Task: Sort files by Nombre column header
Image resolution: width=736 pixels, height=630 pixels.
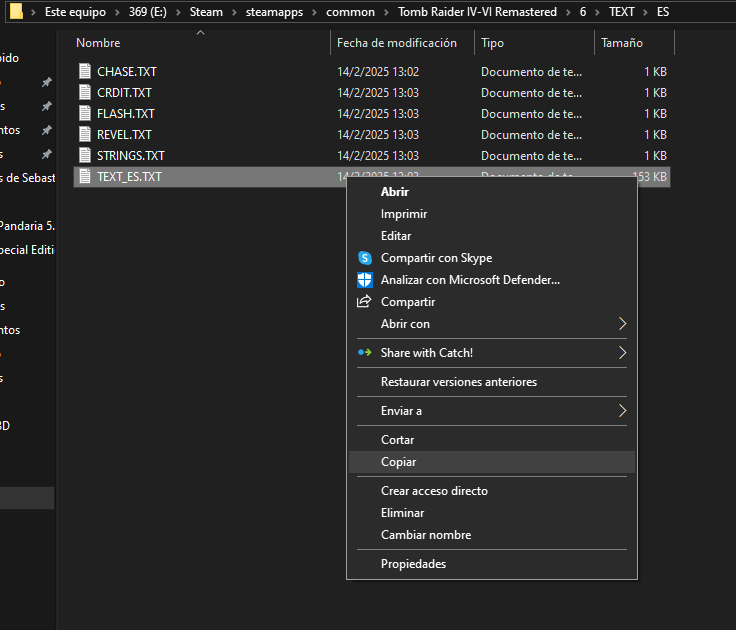Action: 98,44
